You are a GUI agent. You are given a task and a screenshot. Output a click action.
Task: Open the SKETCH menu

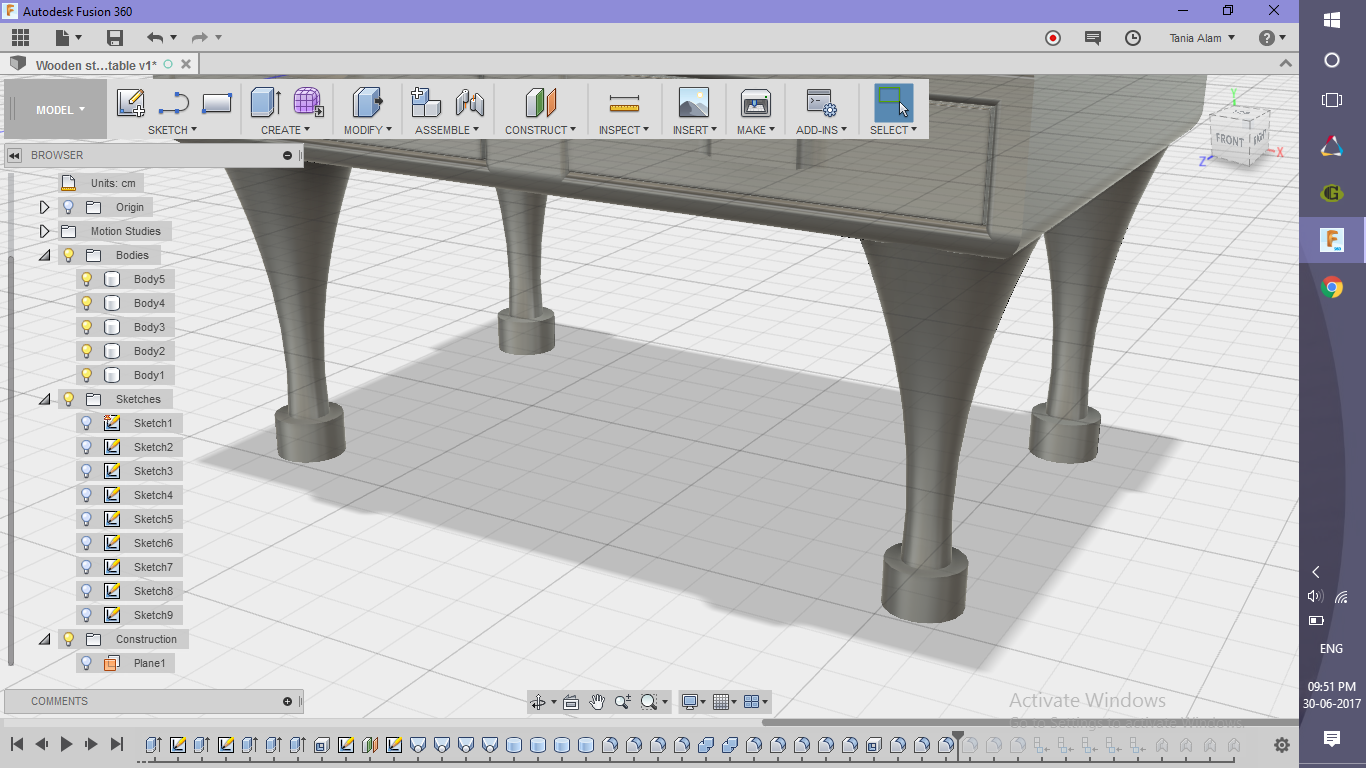[x=172, y=130]
